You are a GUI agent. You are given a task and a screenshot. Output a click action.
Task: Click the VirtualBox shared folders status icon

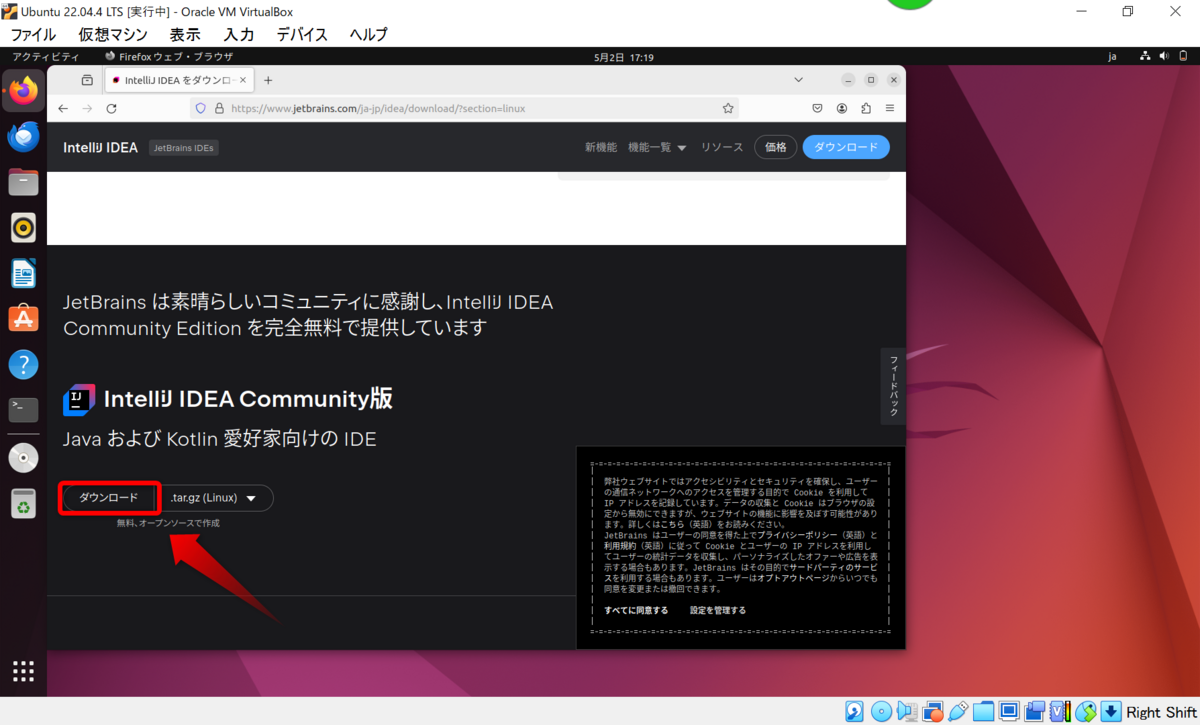click(x=984, y=711)
